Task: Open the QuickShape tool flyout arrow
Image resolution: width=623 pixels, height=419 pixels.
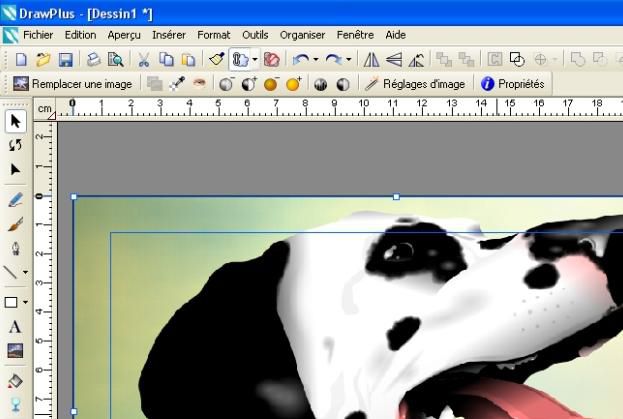Action: coord(26,302)
